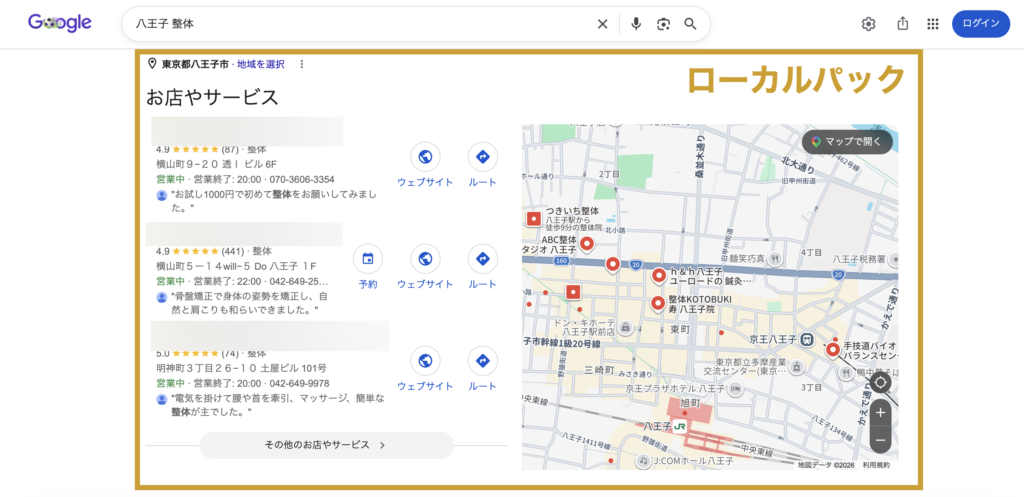Zoom out the map with minus button
The height and width of the screenshot is (497, 1024).
click(x=880, y=440)
